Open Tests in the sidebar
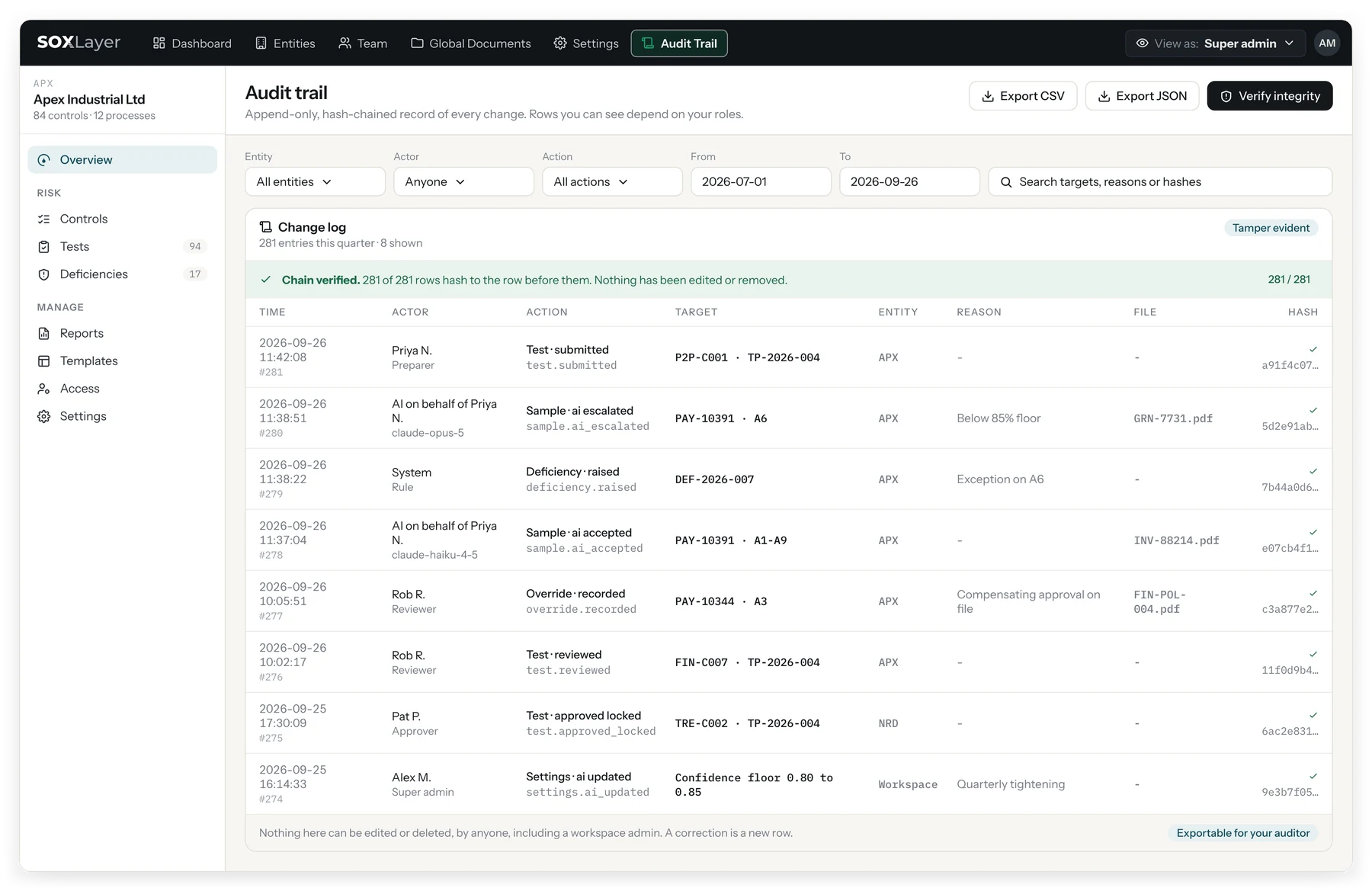 pyautogui.click(x=123, y=246)
